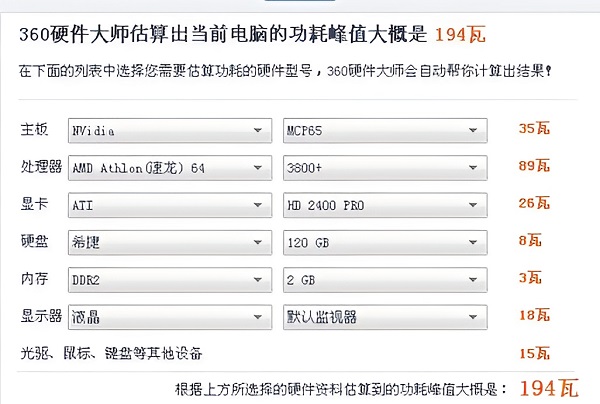Open the motherboard brand dropdown showing NVidia
This screenshot has width=600, height=404.
tap(170, 130)
